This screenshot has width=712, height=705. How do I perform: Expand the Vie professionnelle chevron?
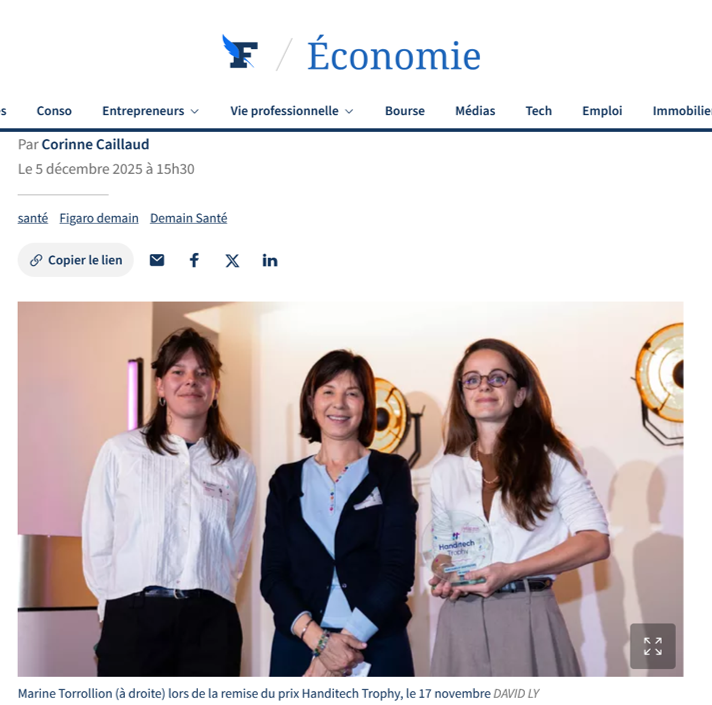click(349, 112)
